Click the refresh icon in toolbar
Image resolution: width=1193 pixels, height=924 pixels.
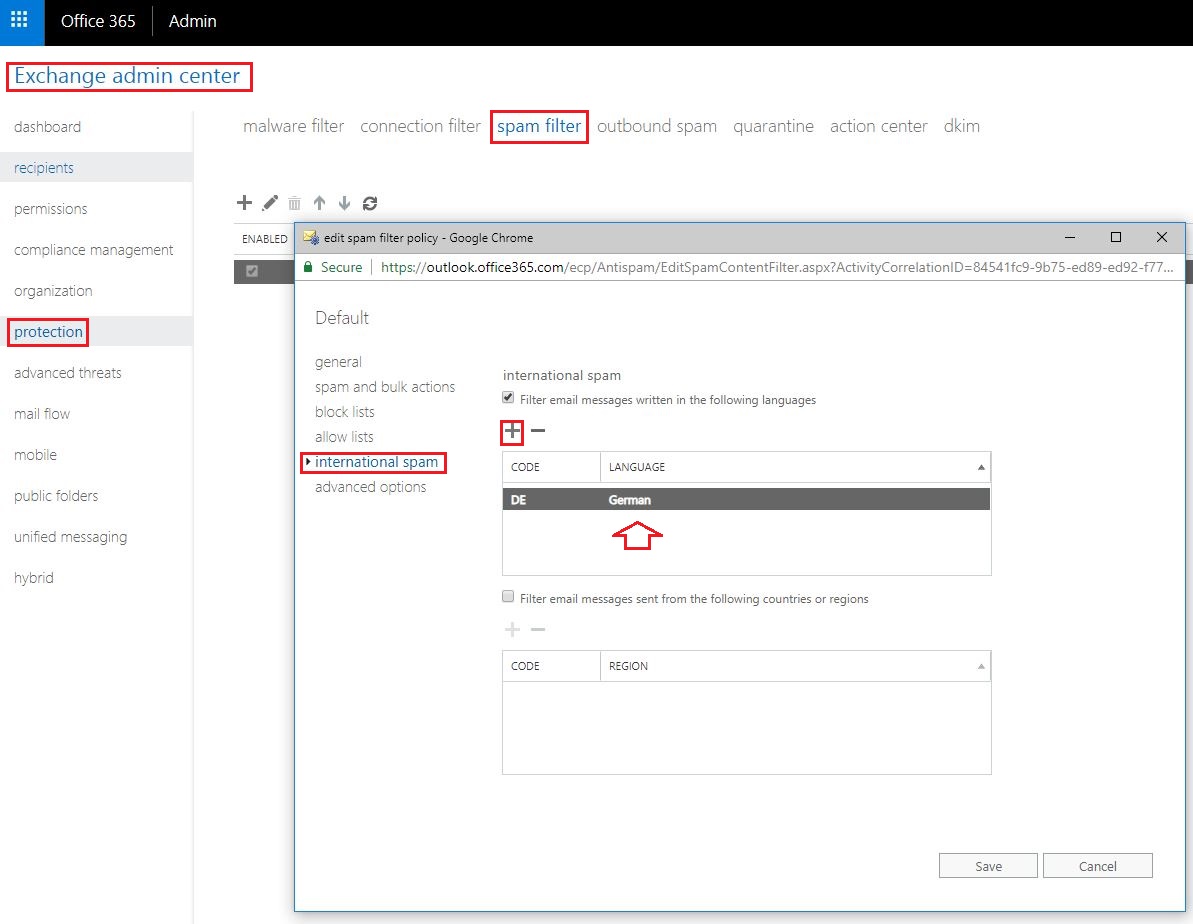370,203
